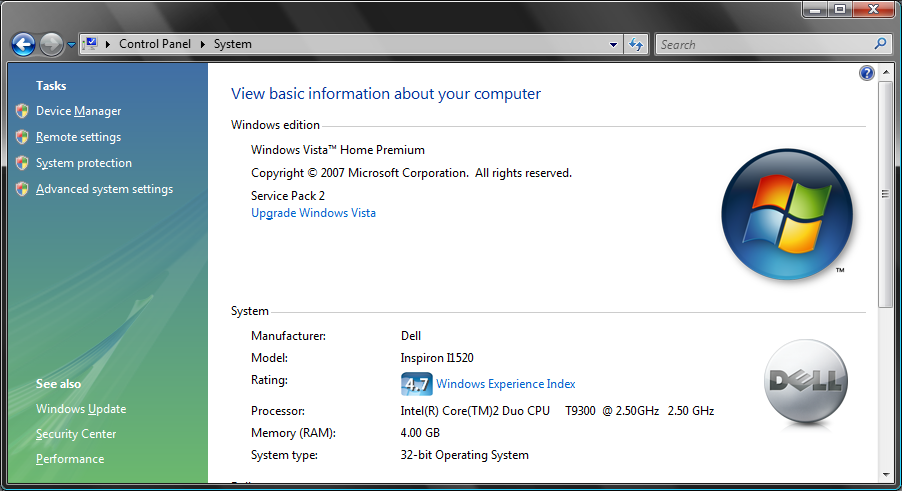Screen dimensions: 902x491
Task: Open the Windows Experience Index link
Action: coord(505,383)
